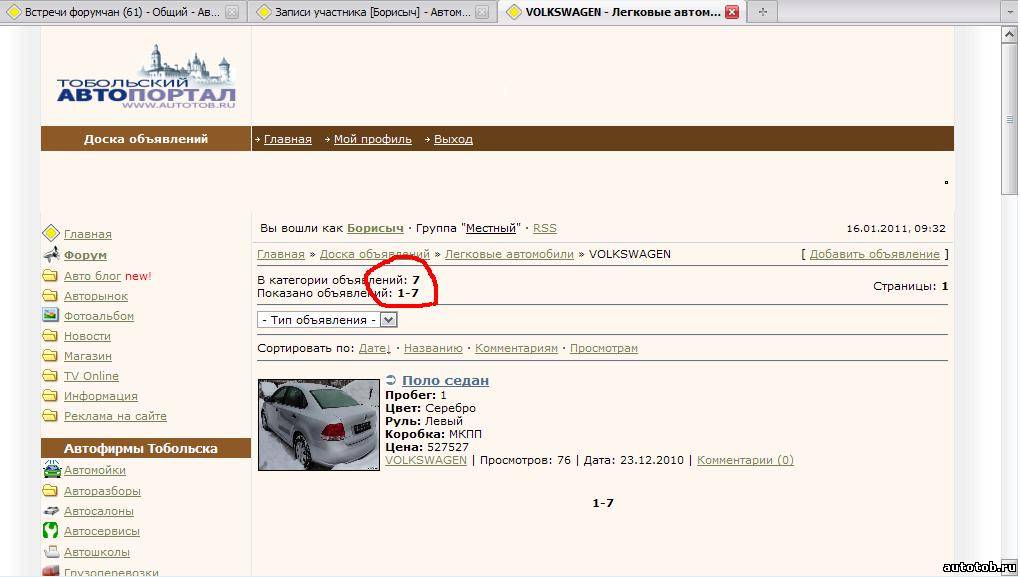Sort listings by Комментариям
This screenshot has height=577, width=1021.
point(516,348)
